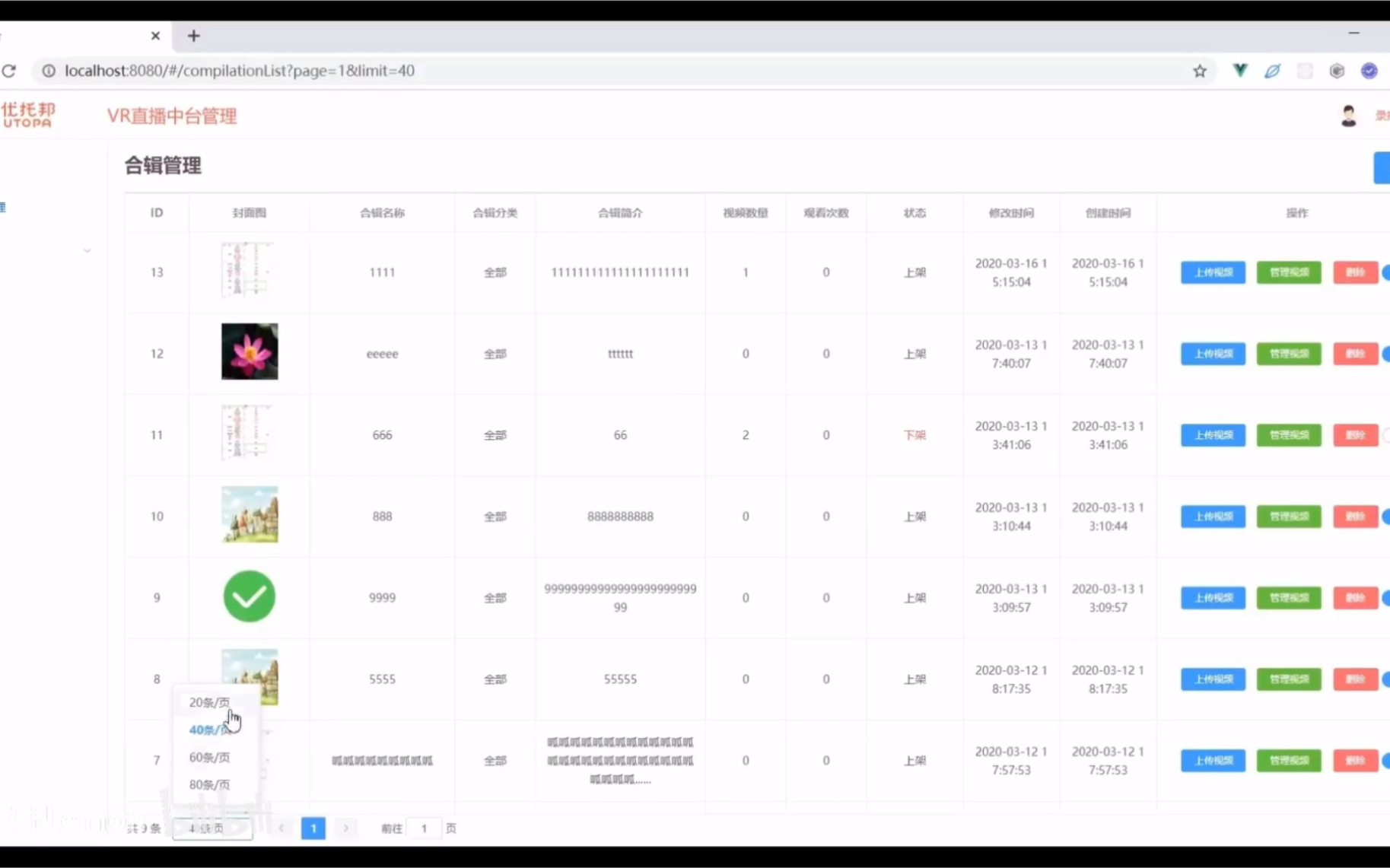
Task: Click the jump-to-page input field
Action: pyautogui.click(x=424, y=828)
